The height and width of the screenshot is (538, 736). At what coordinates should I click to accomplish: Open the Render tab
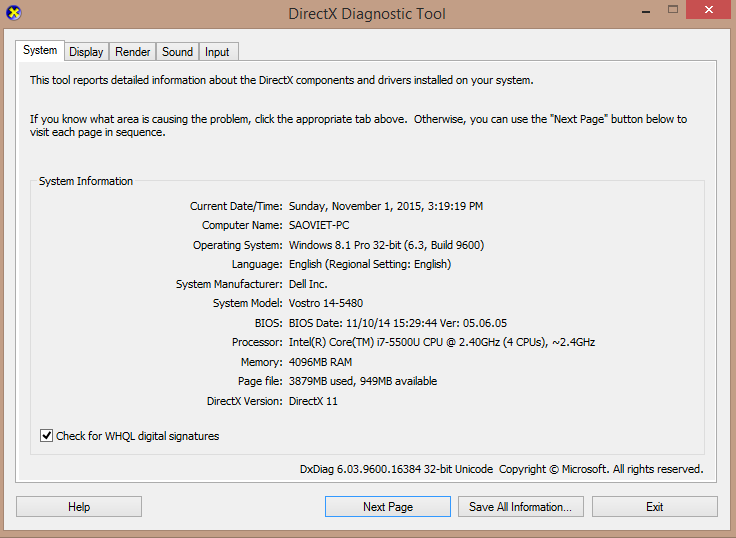pos(133,52)
